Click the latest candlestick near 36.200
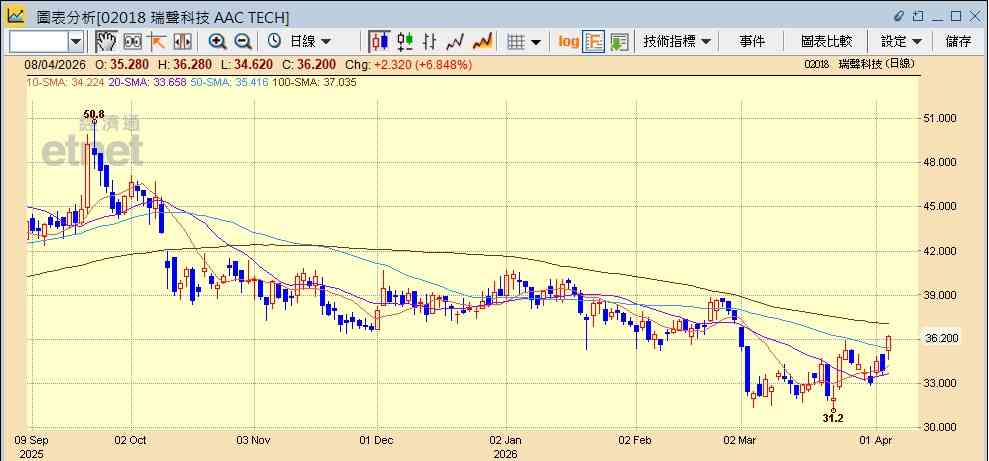This screenshot has width=989, height=461. click(889, 343)
